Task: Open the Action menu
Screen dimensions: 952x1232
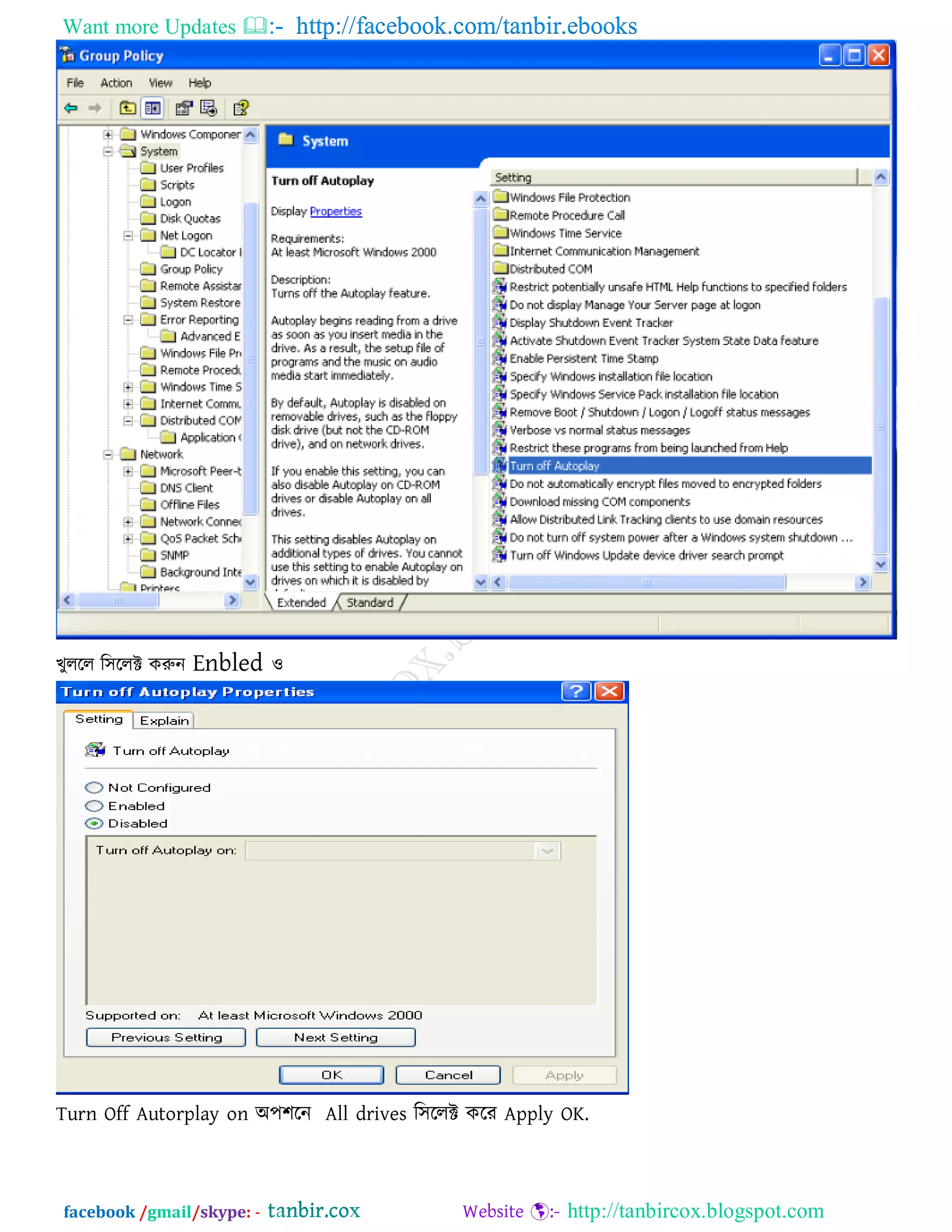Action: click(x=116, y=83)
